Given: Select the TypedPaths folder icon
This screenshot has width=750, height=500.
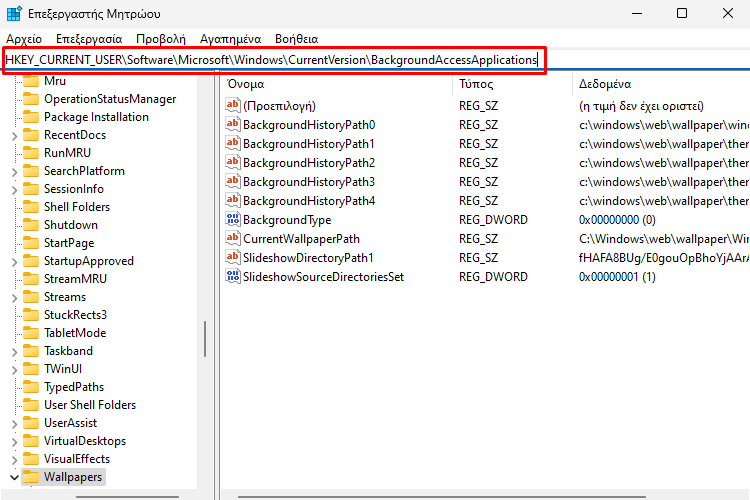Looking at the screenshot, I should (31, 387).
